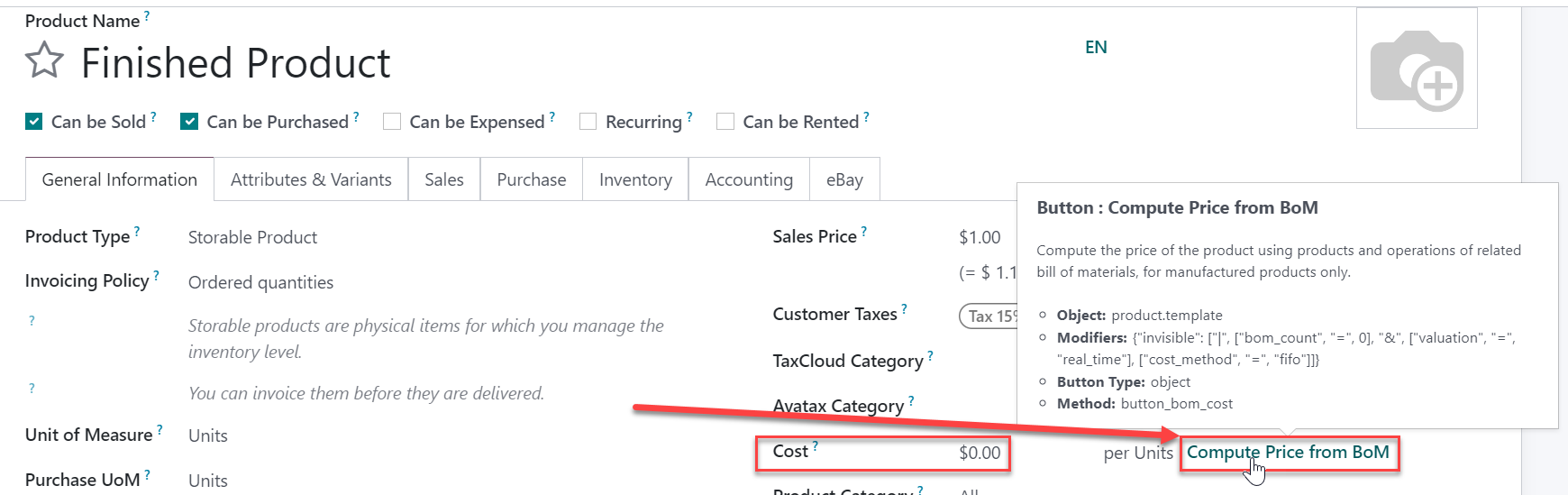Select EN language translation link

[1096, 47]
